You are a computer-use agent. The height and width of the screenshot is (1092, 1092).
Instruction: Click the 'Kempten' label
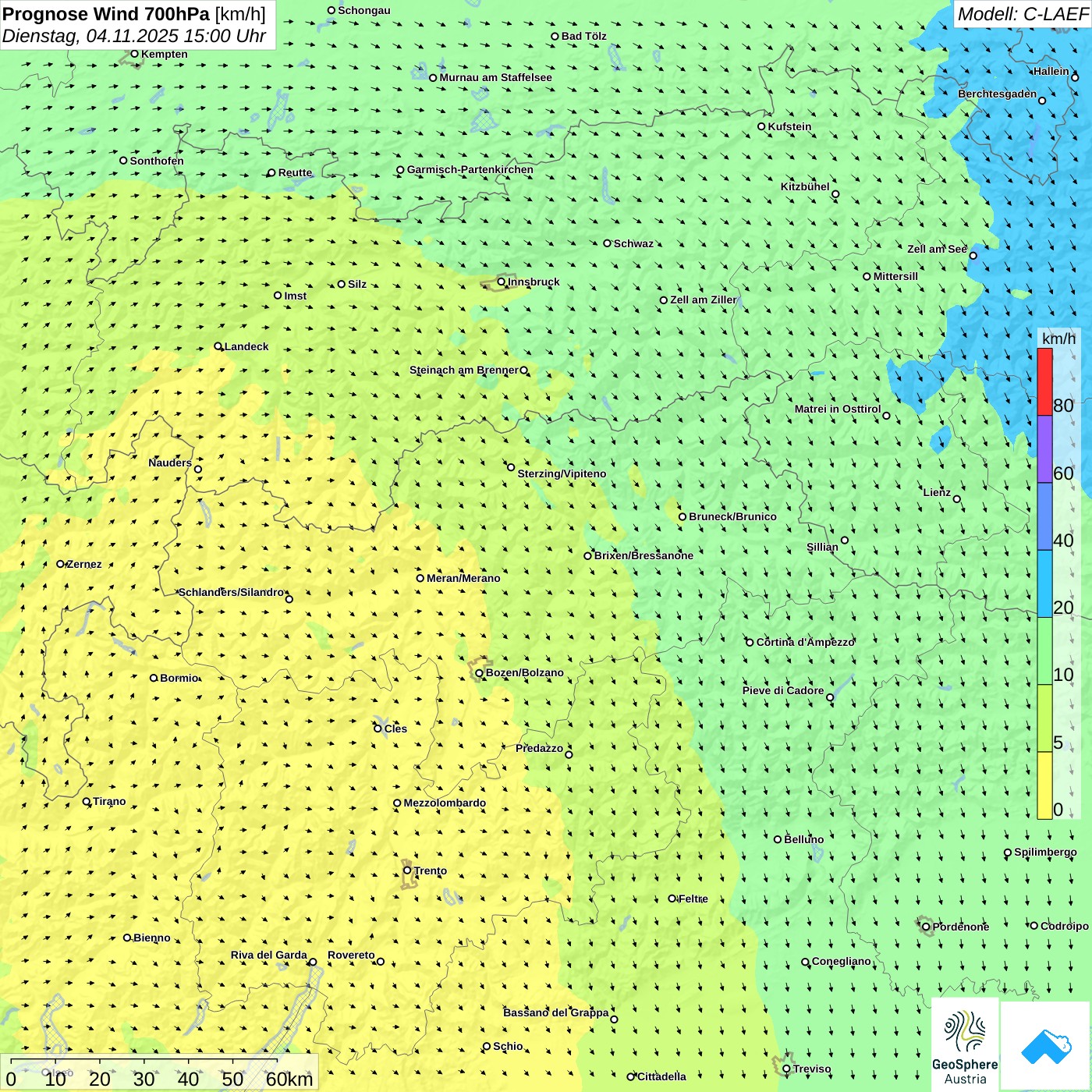[165, 54]
